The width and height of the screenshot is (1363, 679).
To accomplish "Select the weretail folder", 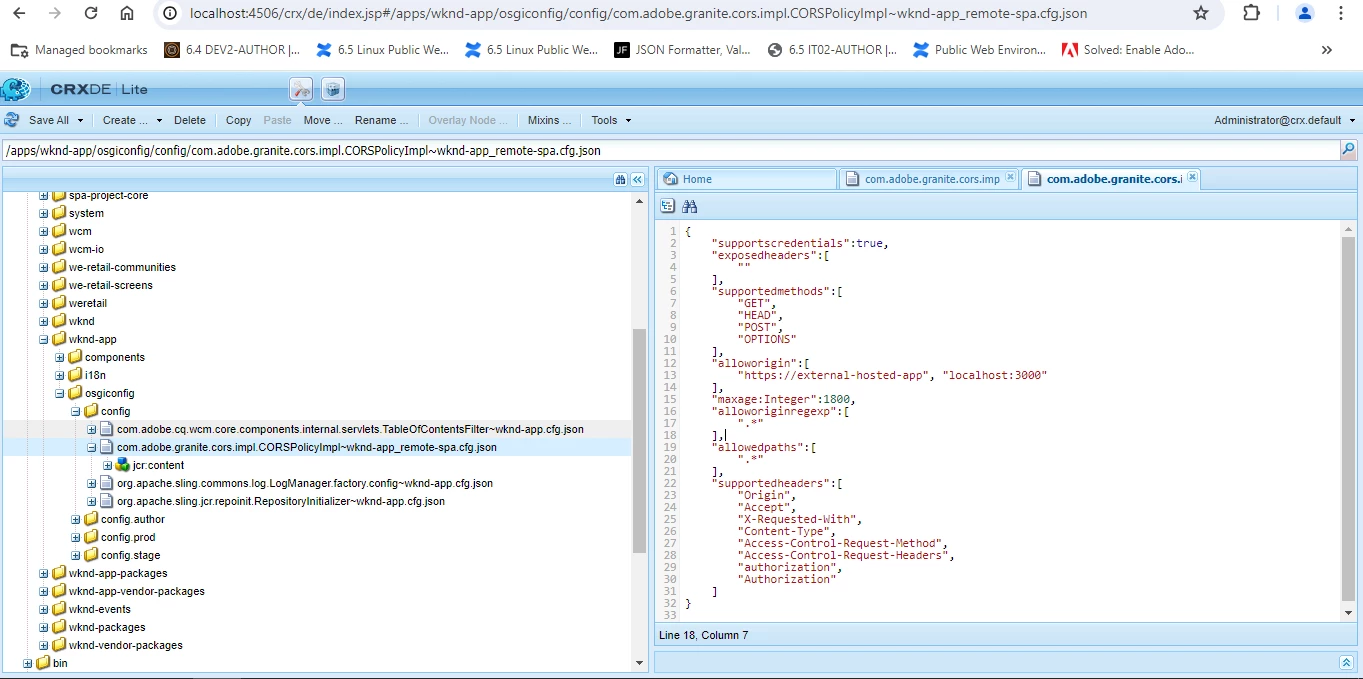I will (88, 303).
